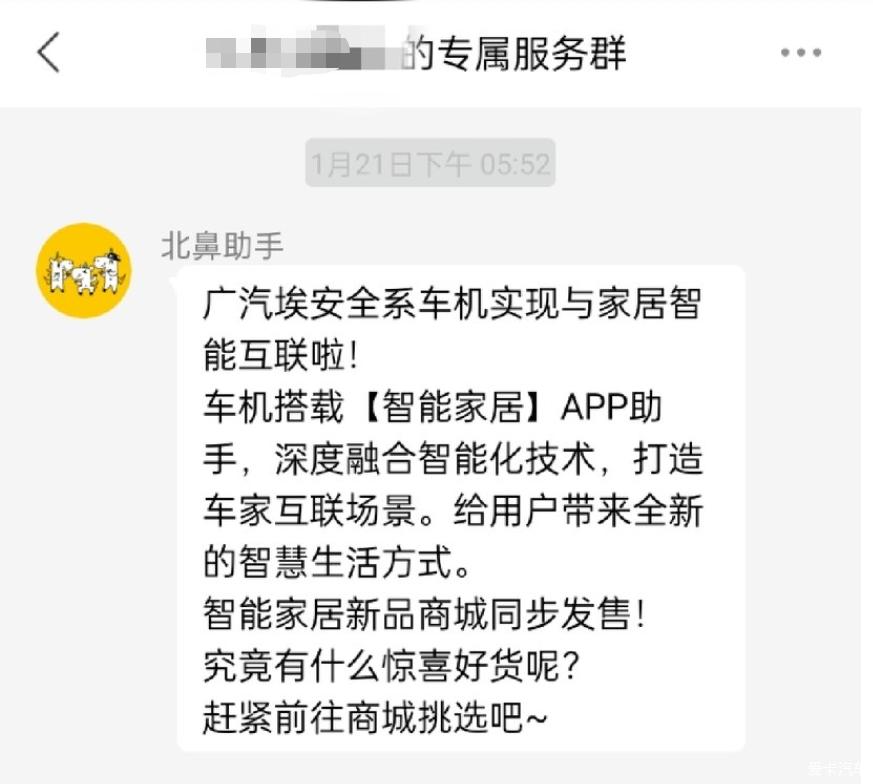
Task: Tap the line 赶紧前往商城挑选吧~
Action: 375,718
